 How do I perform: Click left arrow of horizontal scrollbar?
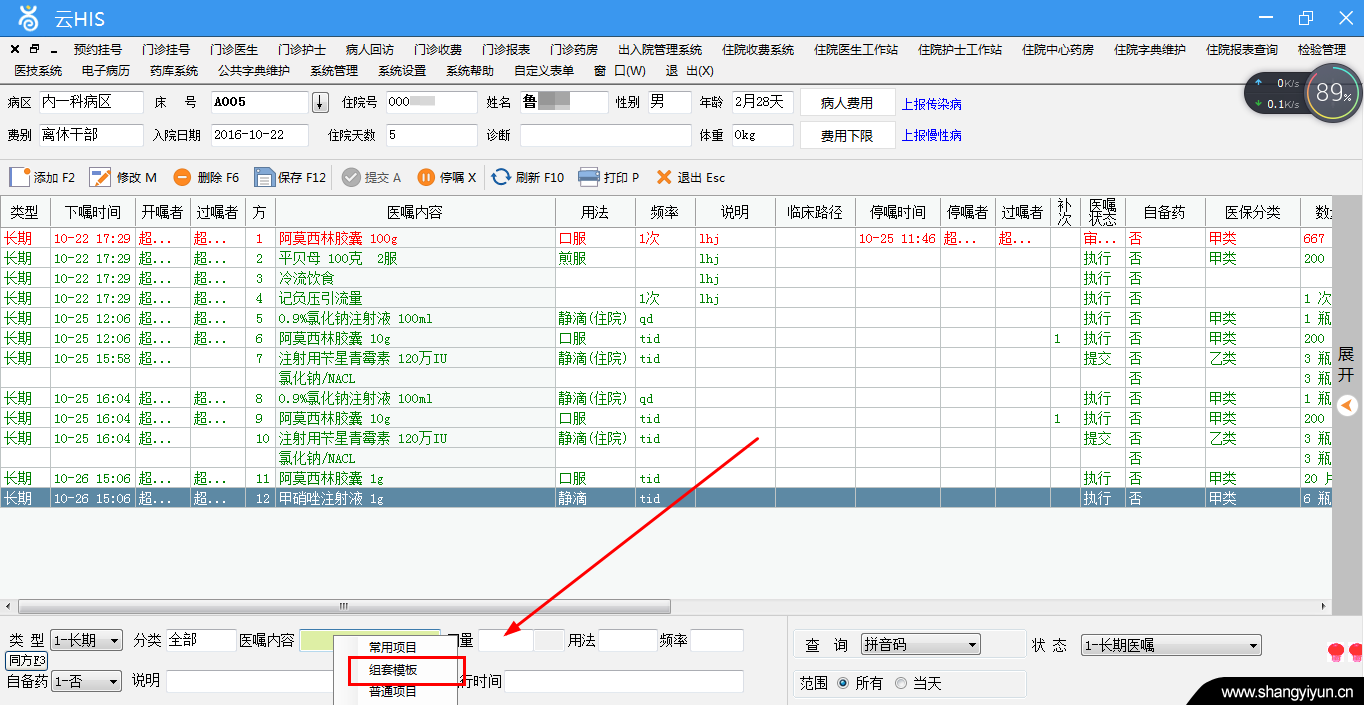point(9,606)
